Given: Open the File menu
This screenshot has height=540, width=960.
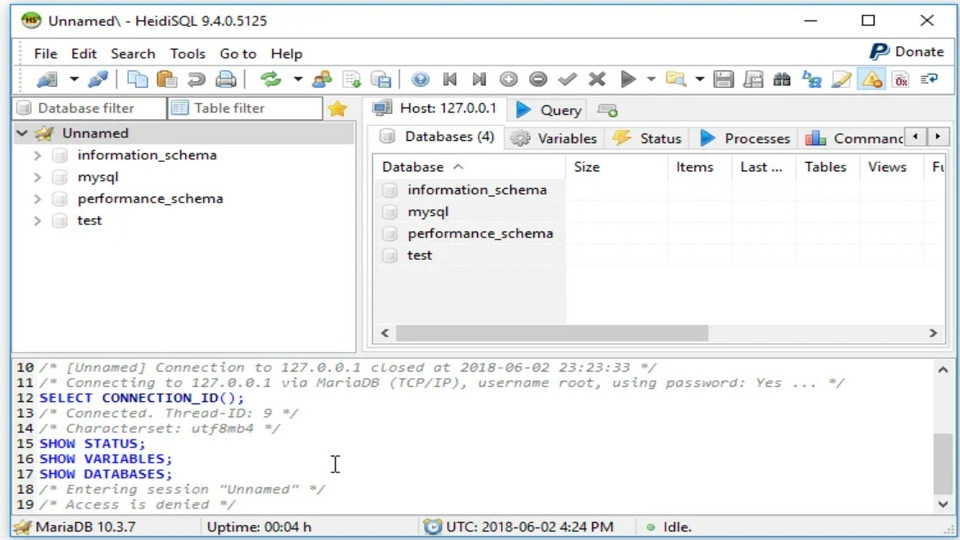Looking at the screenshot, I should pyautogui.click(x=45, y=54).
